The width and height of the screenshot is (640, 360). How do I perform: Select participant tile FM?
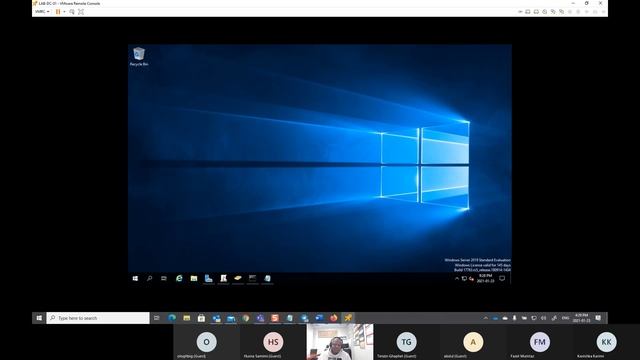pyautogui.click(x=540, y=342)
